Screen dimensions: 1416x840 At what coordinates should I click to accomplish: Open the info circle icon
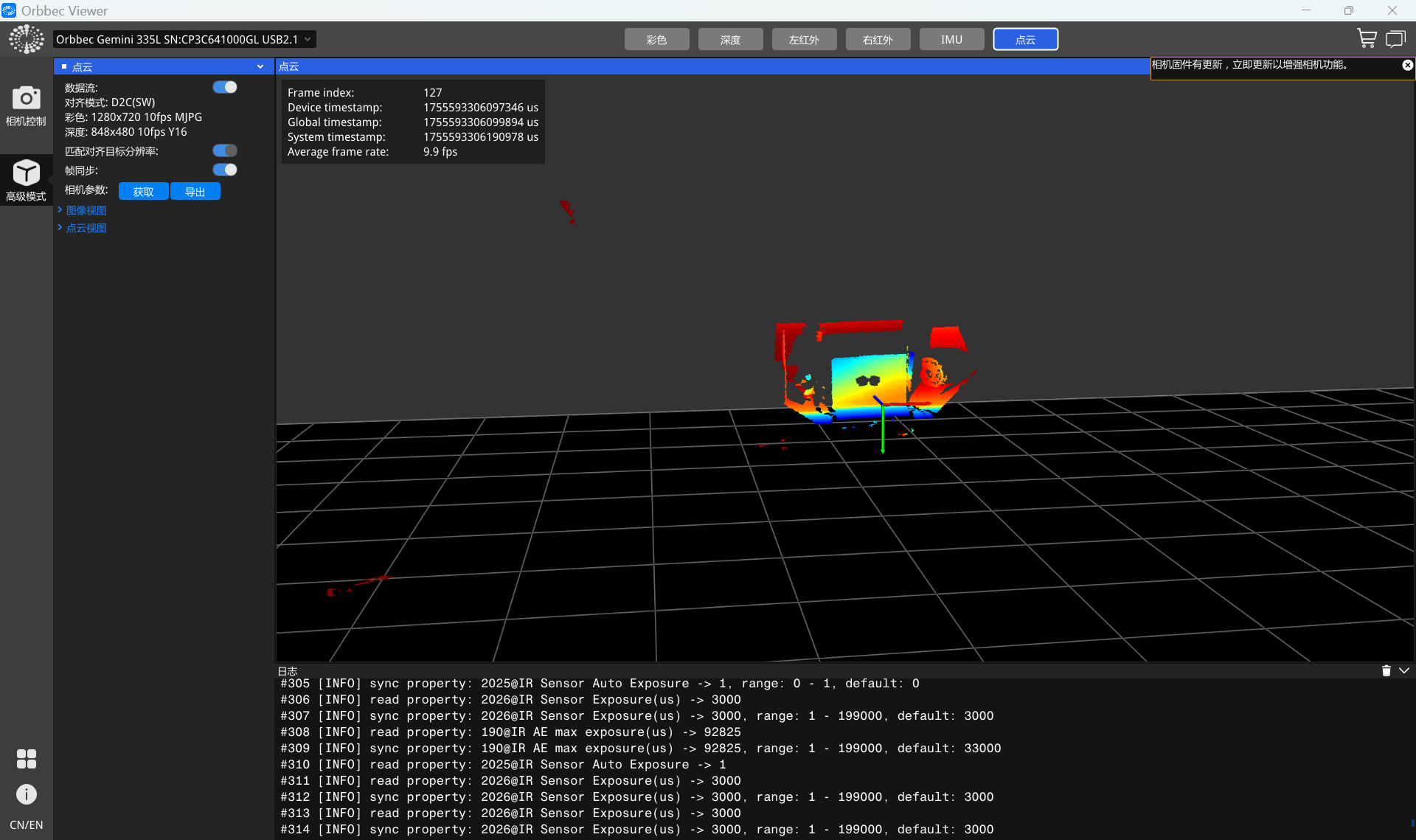[26, 794]
